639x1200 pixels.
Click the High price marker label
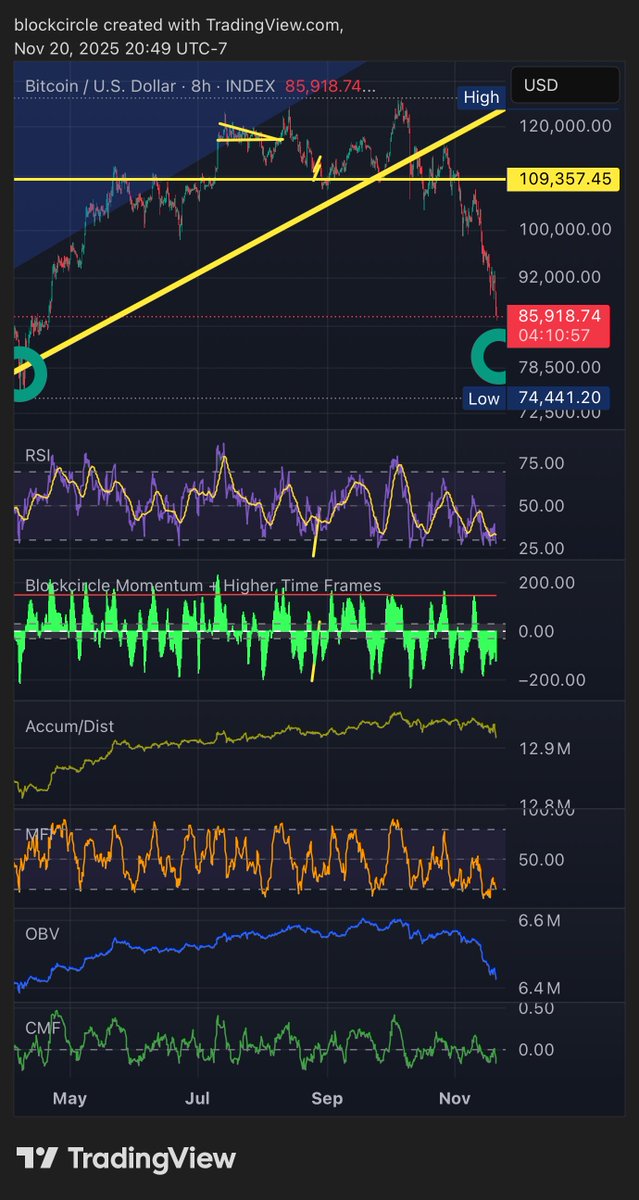point(481,97)
